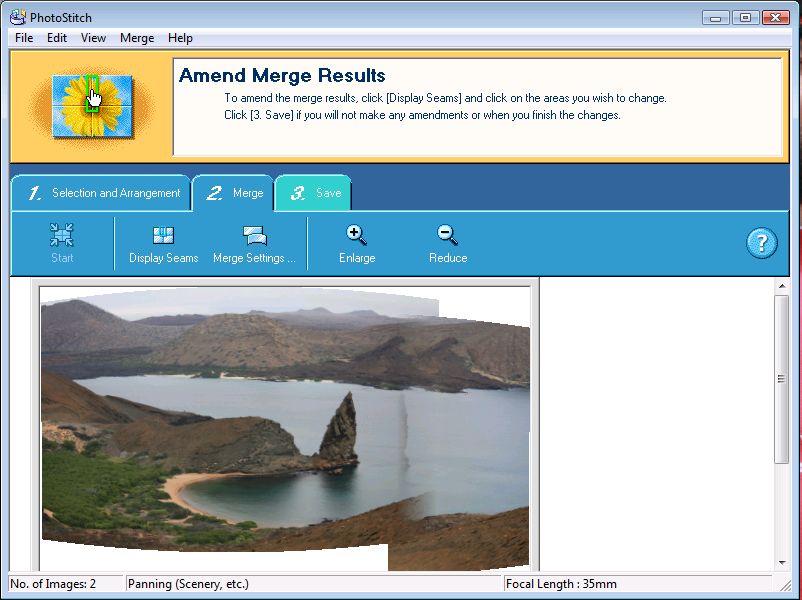Open Merge Settings
The height and width of the screenshot is (600, 802).
tap(254, 243)
